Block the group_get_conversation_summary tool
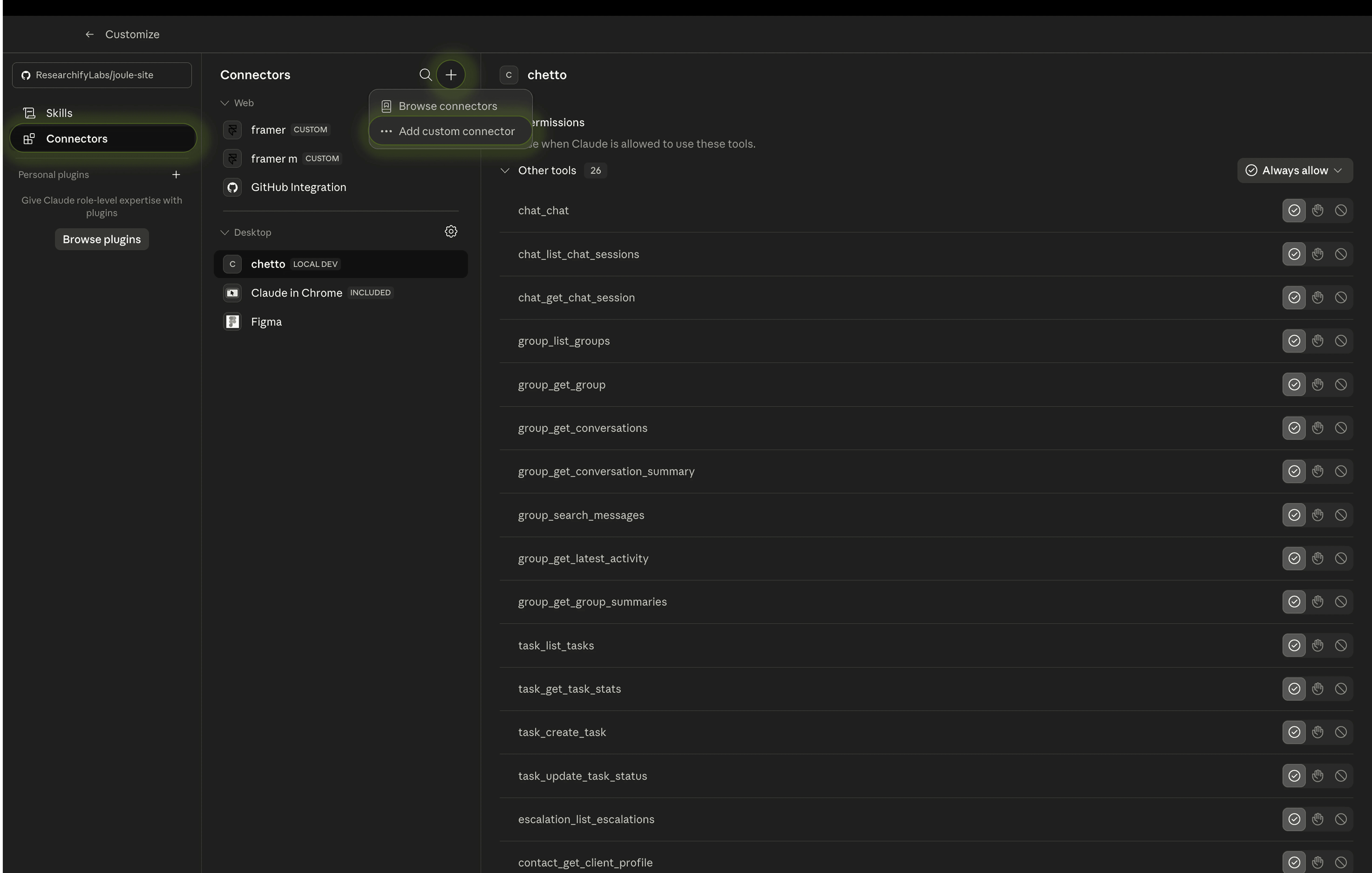The width and height of the screenshot is (1372, 873). click(x=1341, y=471)
